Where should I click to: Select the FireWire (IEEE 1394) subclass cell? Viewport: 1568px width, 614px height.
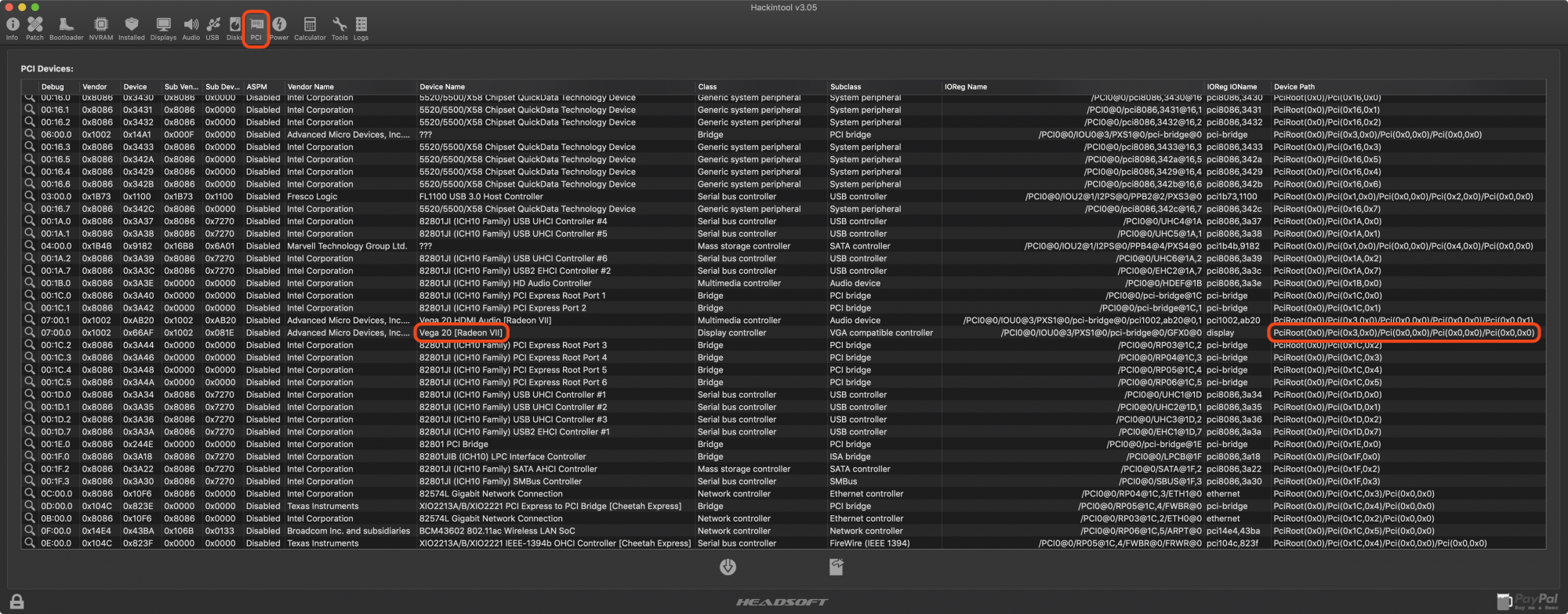click(x=869, y=543)
